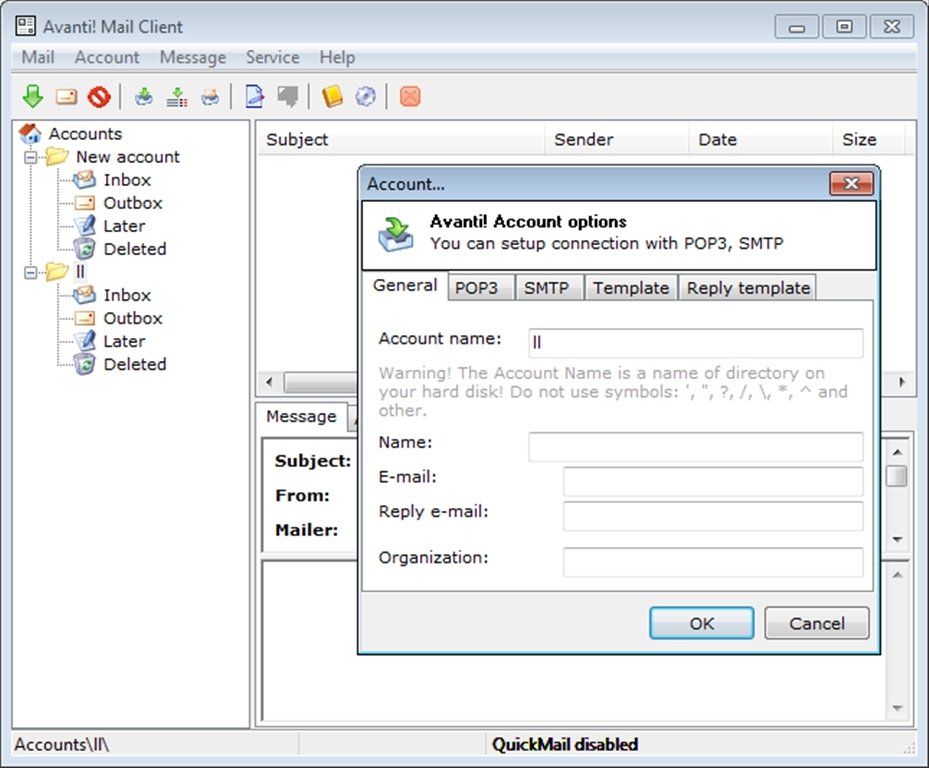Image resolution: width=929 pixels, height=768 pixels.
Task: Open the Message menu
Action: (x=193, y=57)
